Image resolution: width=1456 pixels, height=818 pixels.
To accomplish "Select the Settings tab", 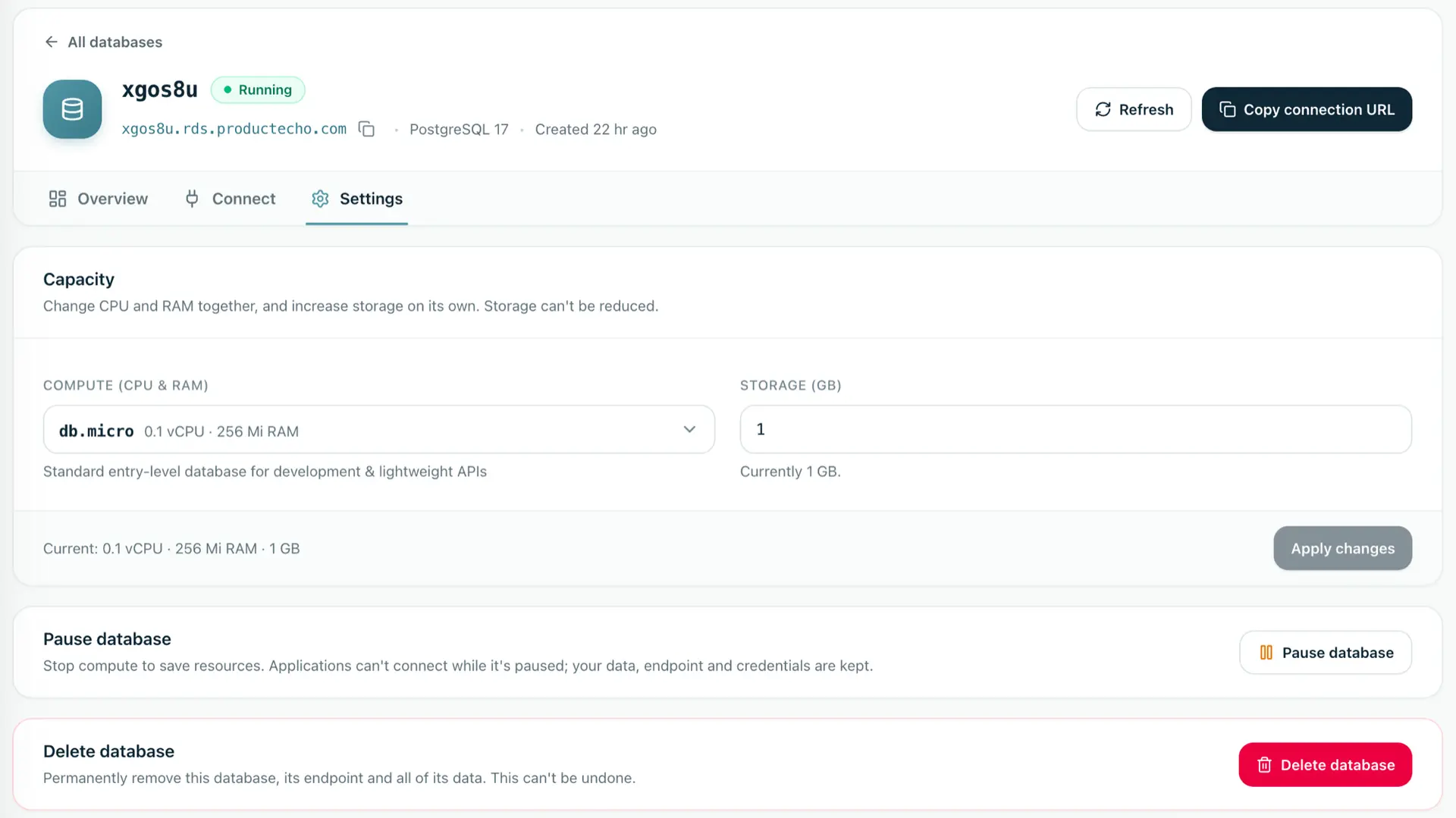I will [x=356, y=199].
